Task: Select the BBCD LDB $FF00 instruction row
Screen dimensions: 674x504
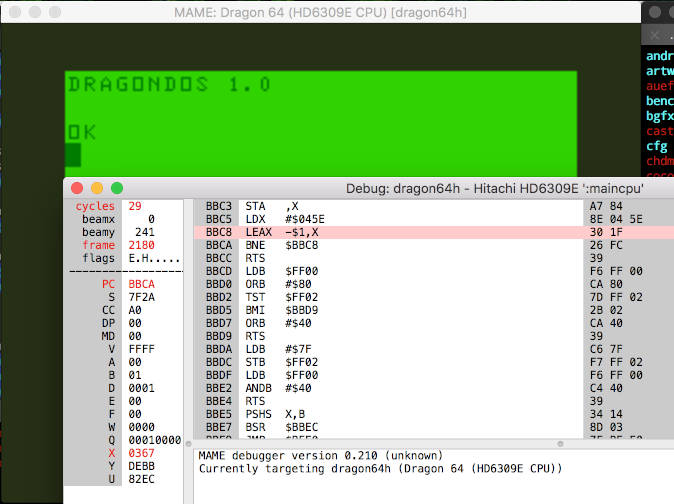Action: pos(434,271)
